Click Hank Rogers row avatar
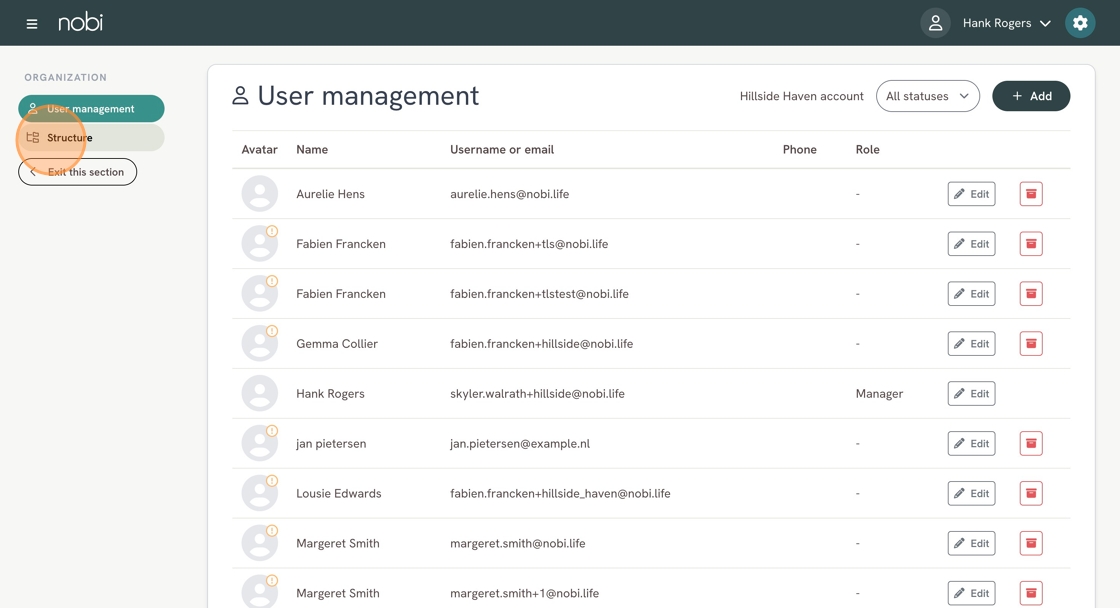Screen dimensions: 1120x608 tap(259, 394)
